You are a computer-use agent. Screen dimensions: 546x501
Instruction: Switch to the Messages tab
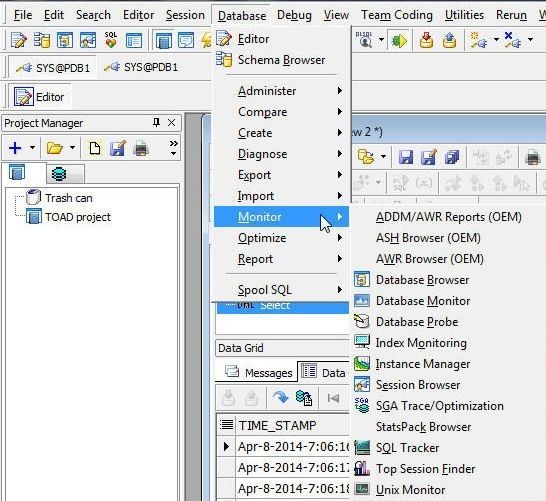click(x=258, y=373)
